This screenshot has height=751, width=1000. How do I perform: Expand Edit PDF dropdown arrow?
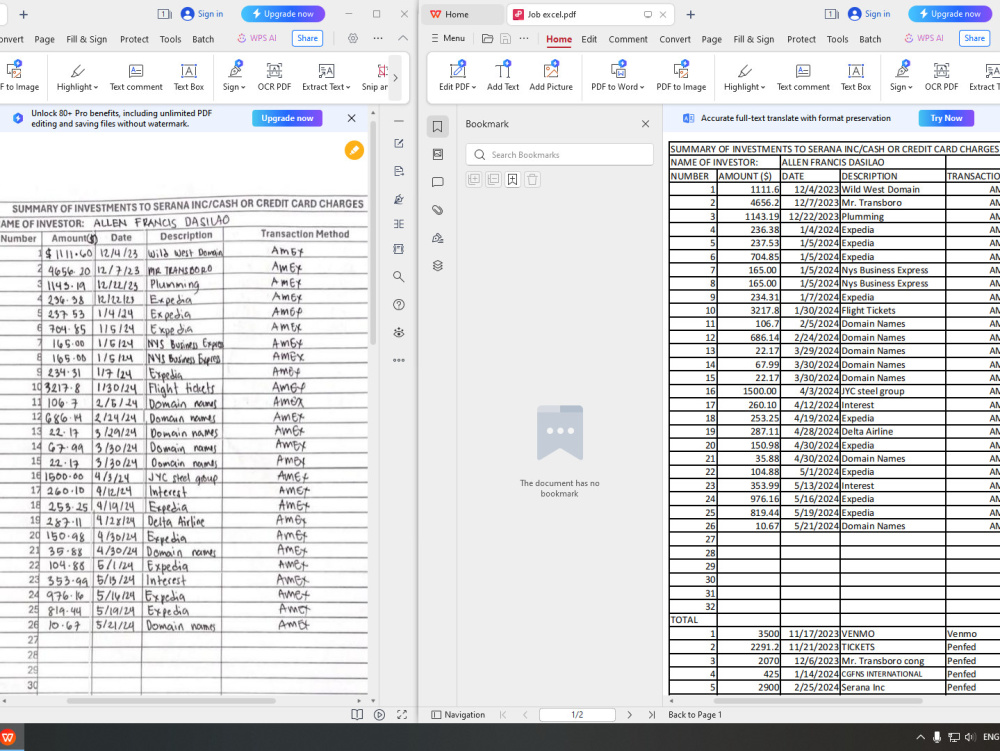click(x=474, y=87)
